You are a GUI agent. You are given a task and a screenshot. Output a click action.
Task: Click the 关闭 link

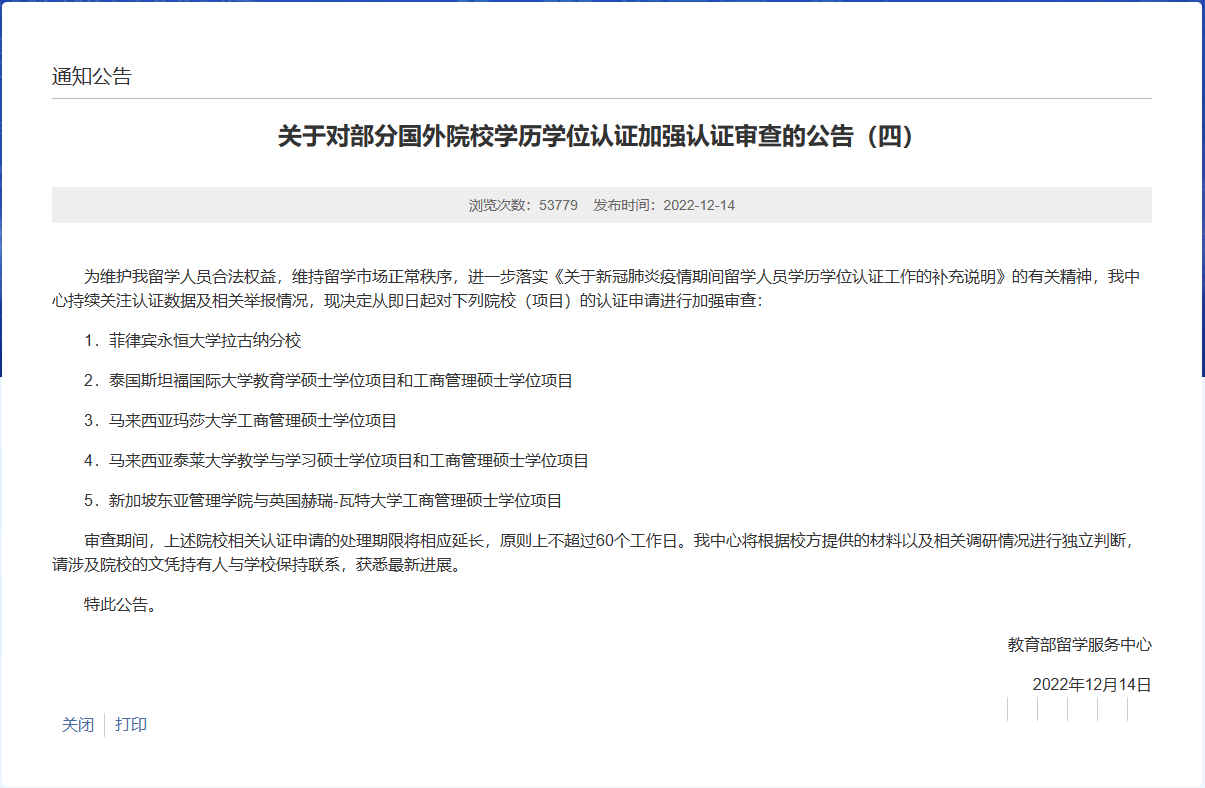tap(78, 725)
